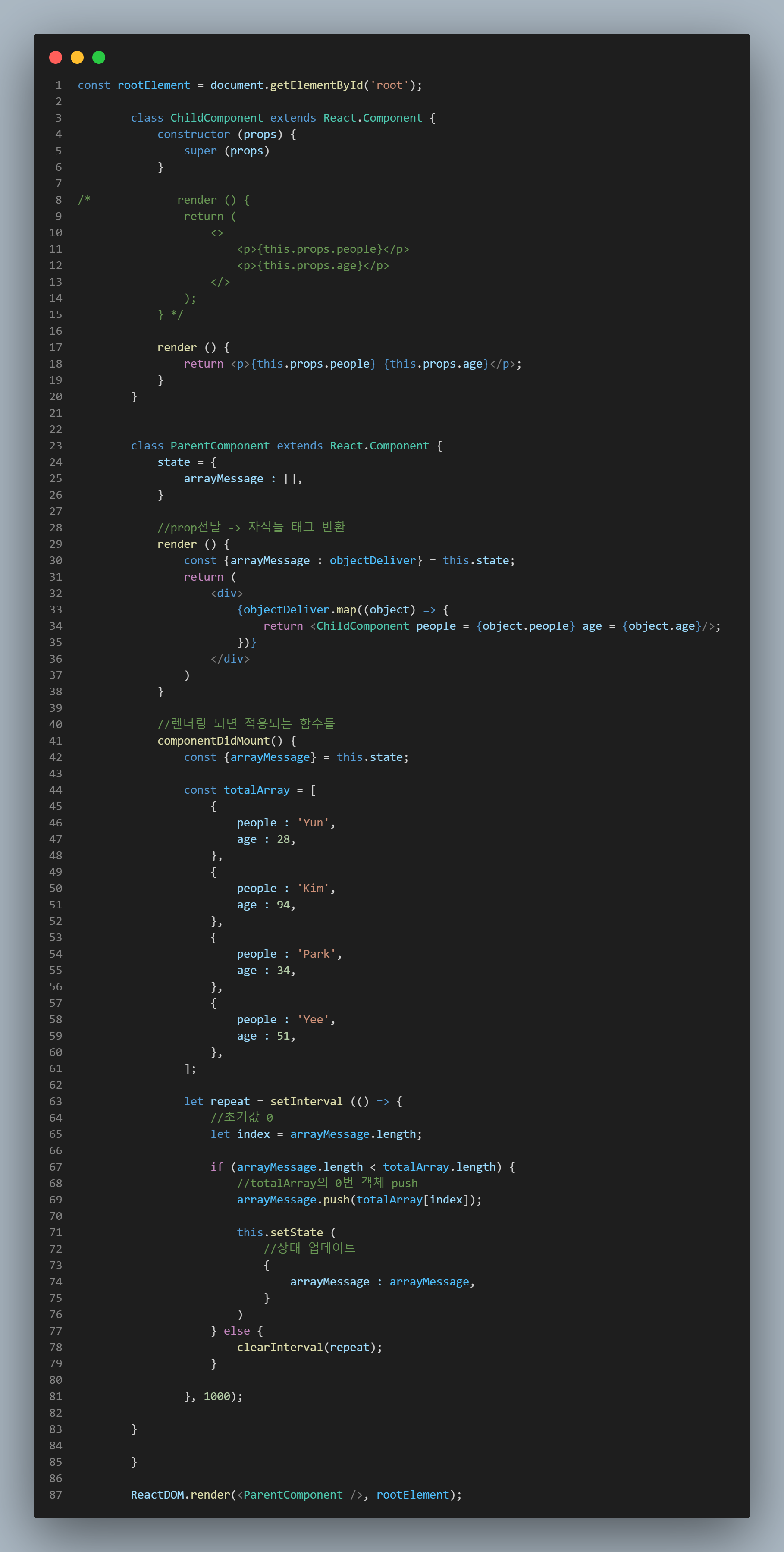Click the interval value 1000 on line 81
The height and width of the screenshot is (1552, 784).
[x=217, y=1397]
